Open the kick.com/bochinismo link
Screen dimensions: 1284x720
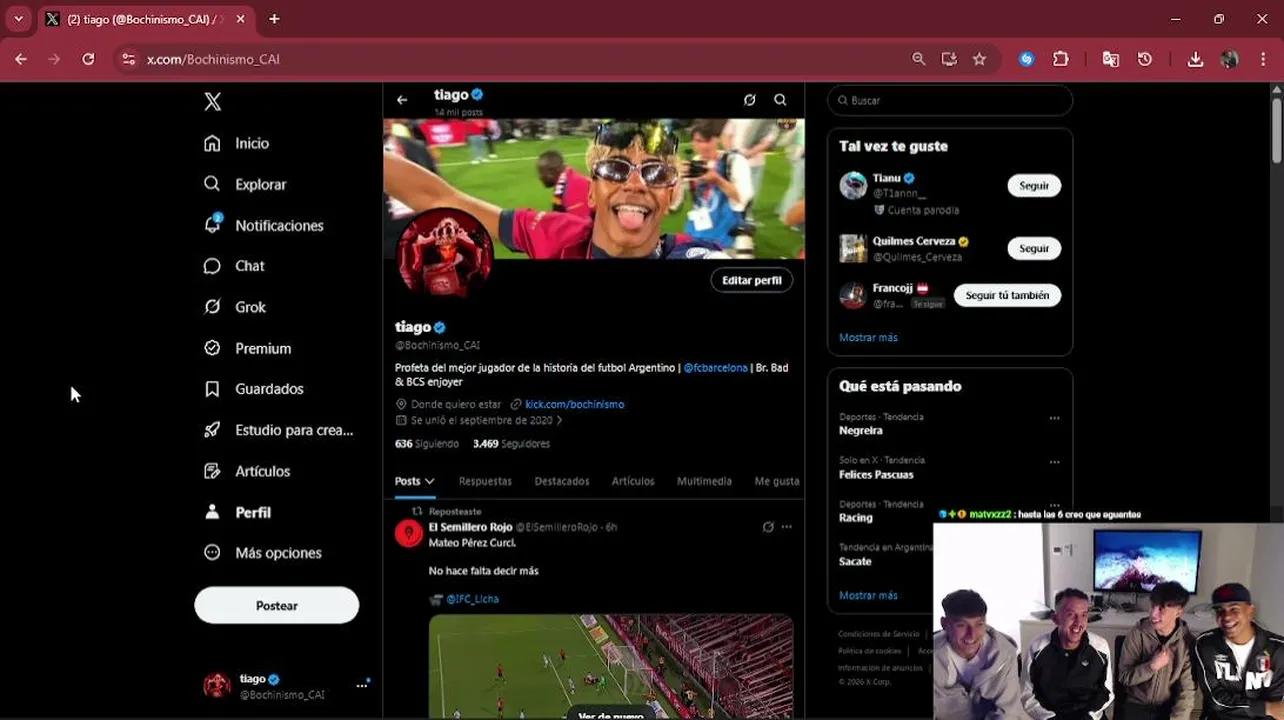pyautogui.click(x=574, y=404)
